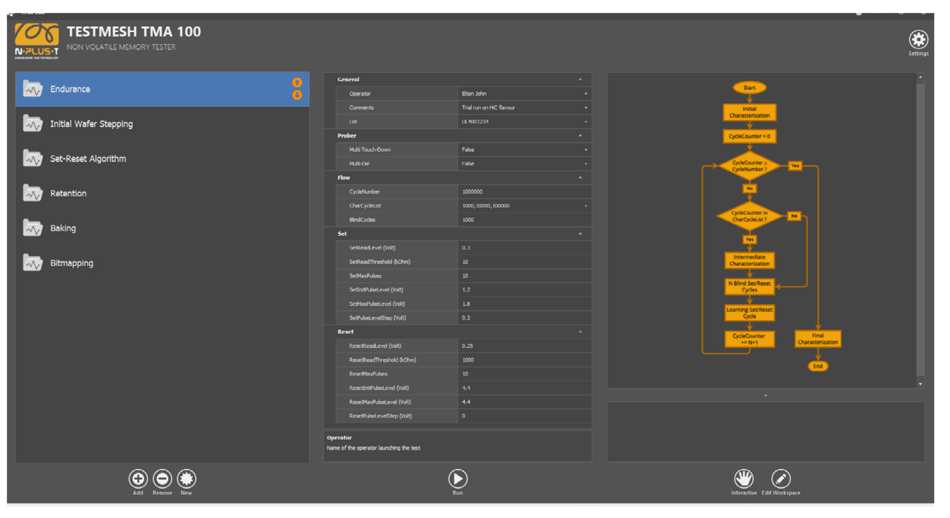The image size is (950, 518).
Task: Open the Settings gear icon
Action: tap(918, 39)
